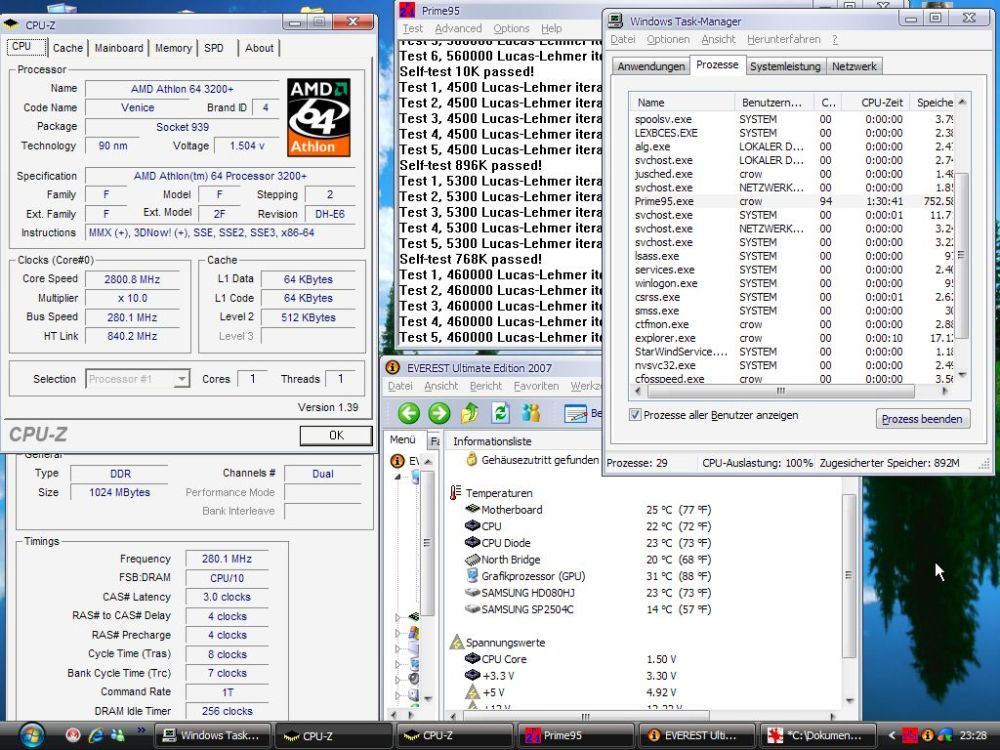Open EVEREST Favoriten menu
The height and width of the screenshot is (750, 1000).
[x=536, y=386]
